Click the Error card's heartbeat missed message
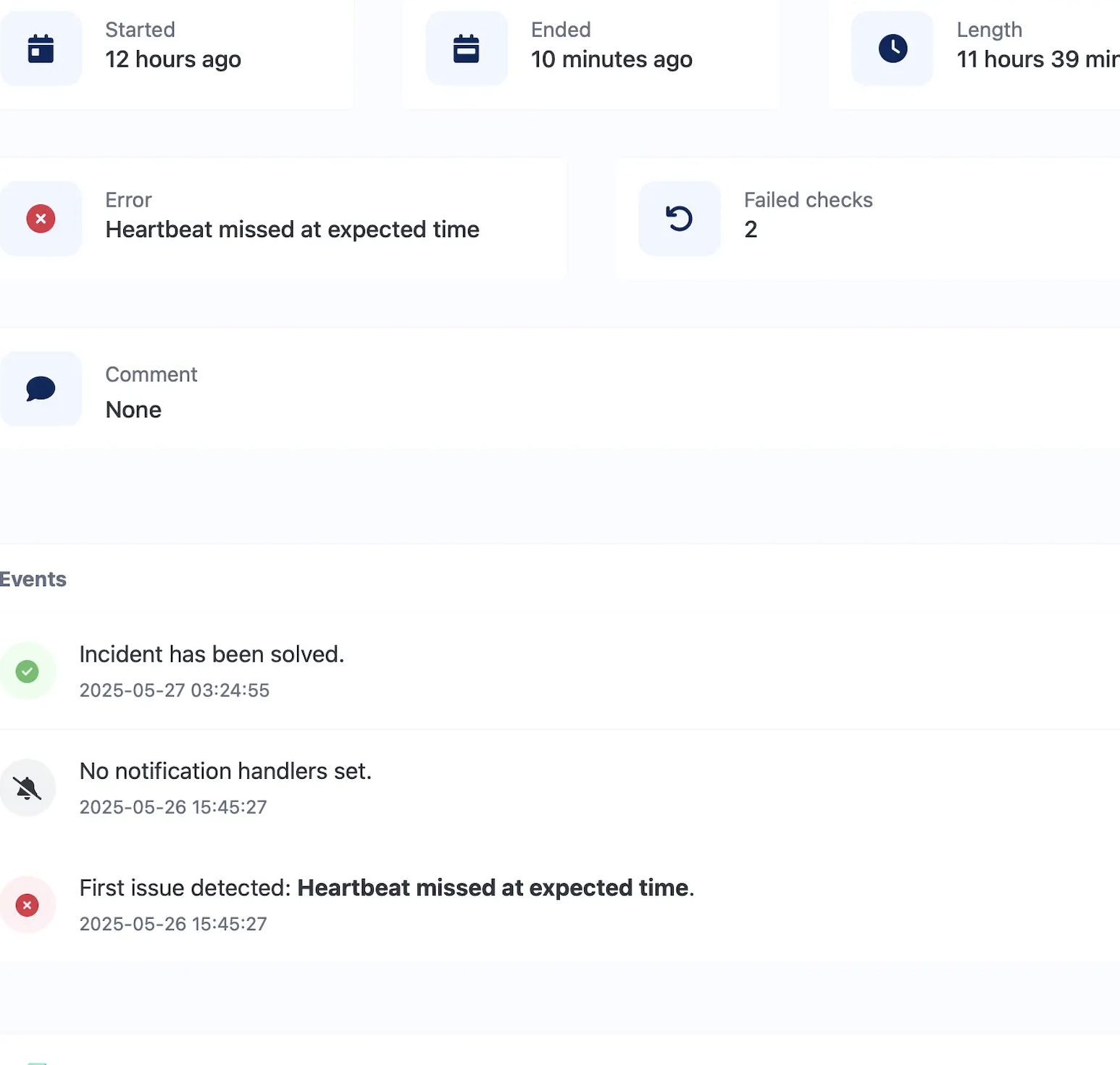This screenshot has height=1065, width=1120. [292, 230]
